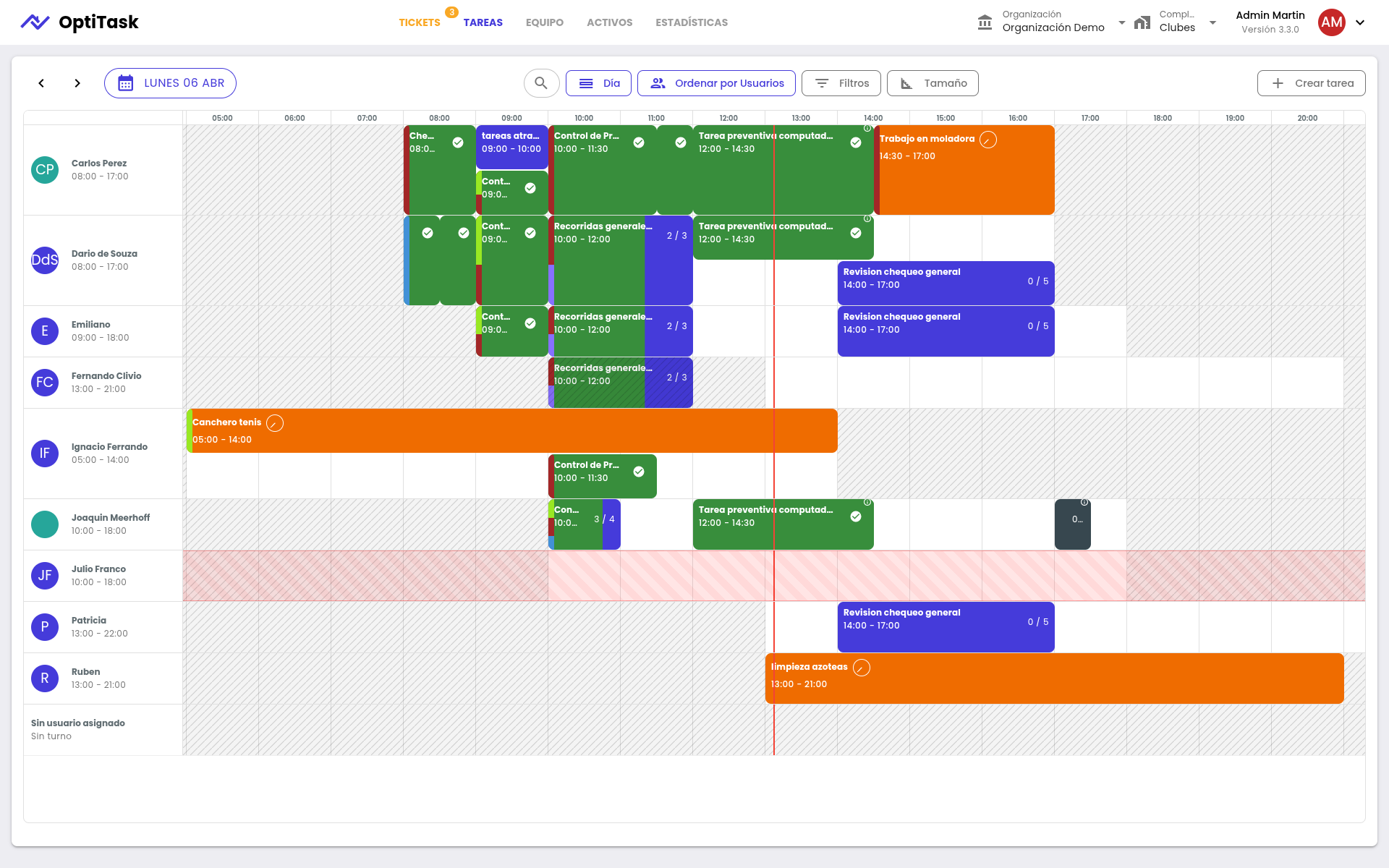Click Emiliano E avatar
This screenshot has height=868, width=1389.
click(45, 331)
